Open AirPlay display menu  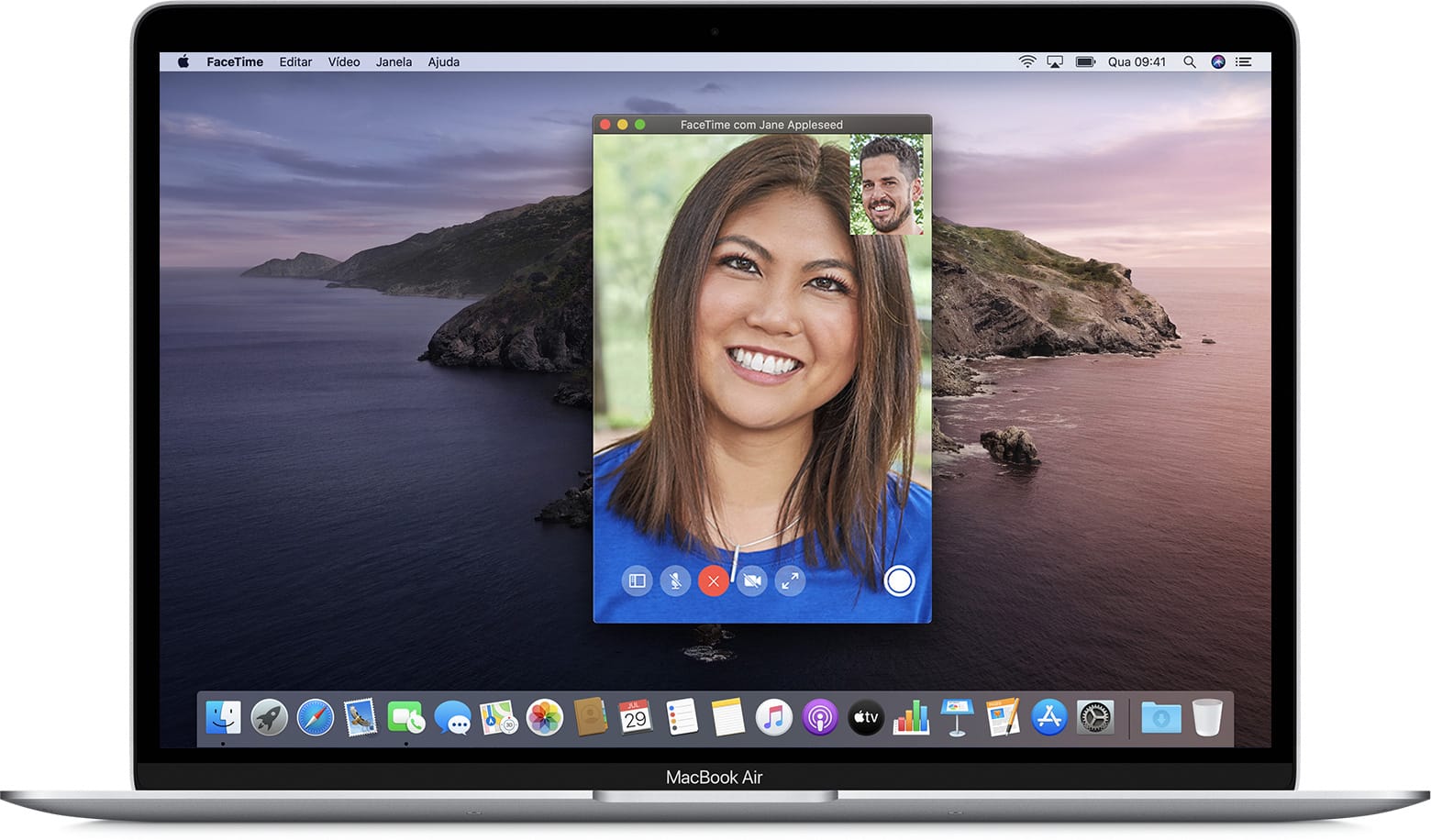pos(1055,61)
